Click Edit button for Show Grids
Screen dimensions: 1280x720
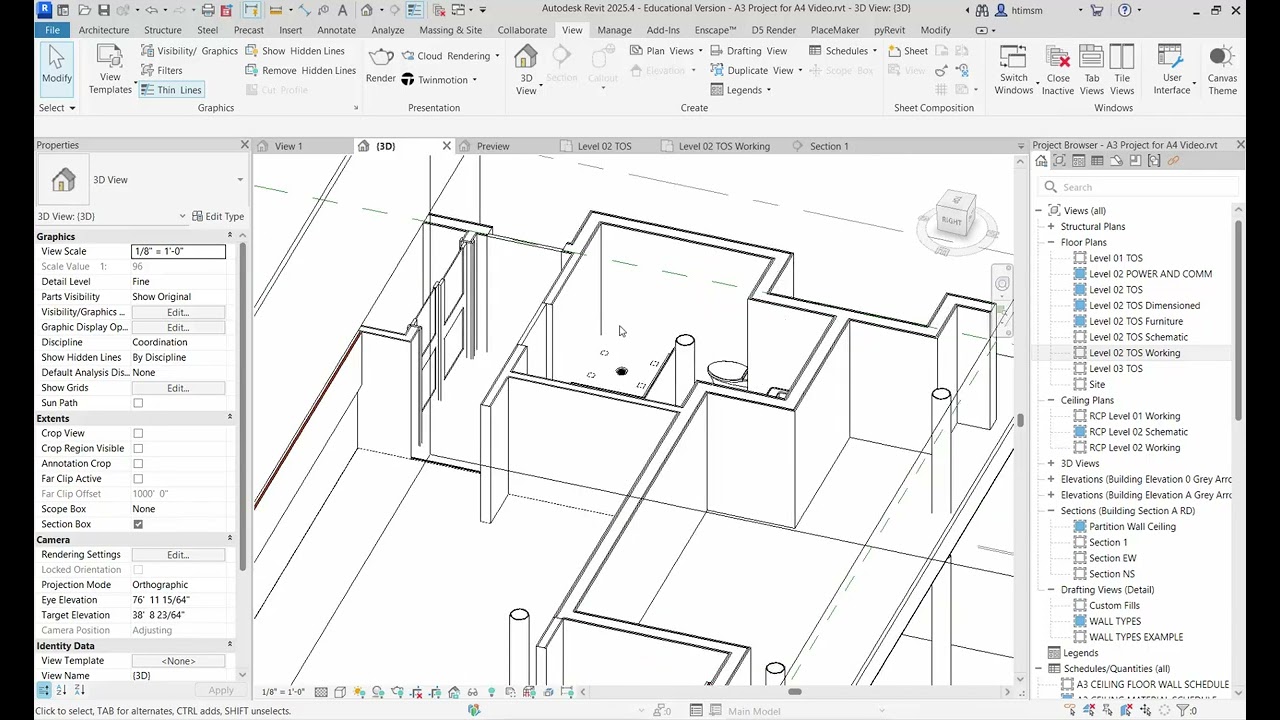178,388
